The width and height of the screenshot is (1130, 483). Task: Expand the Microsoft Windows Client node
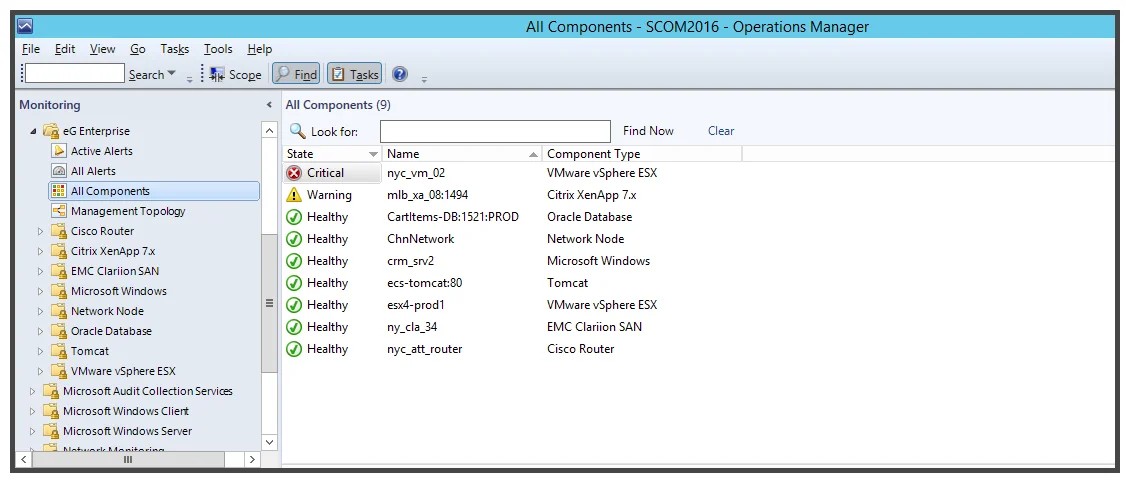[x=32, y=411]
